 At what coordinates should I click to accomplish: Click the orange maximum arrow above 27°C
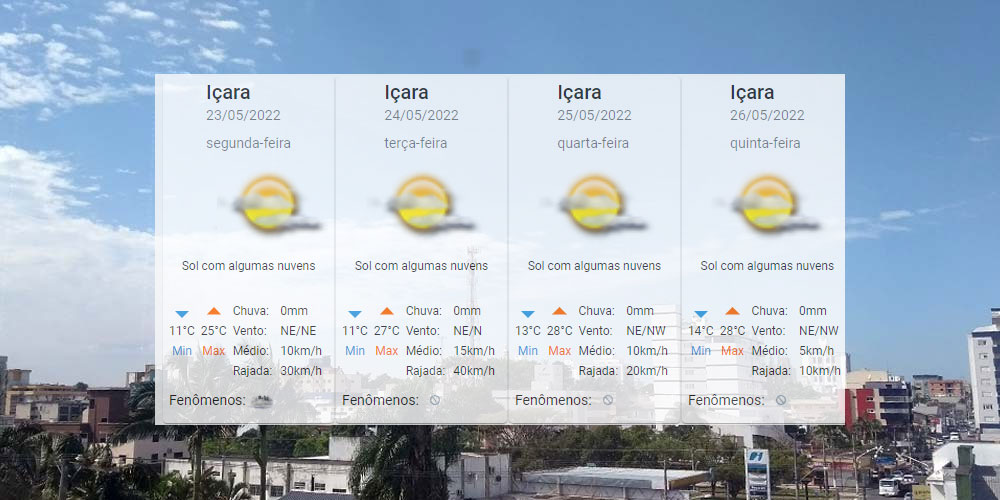point(387,312)
